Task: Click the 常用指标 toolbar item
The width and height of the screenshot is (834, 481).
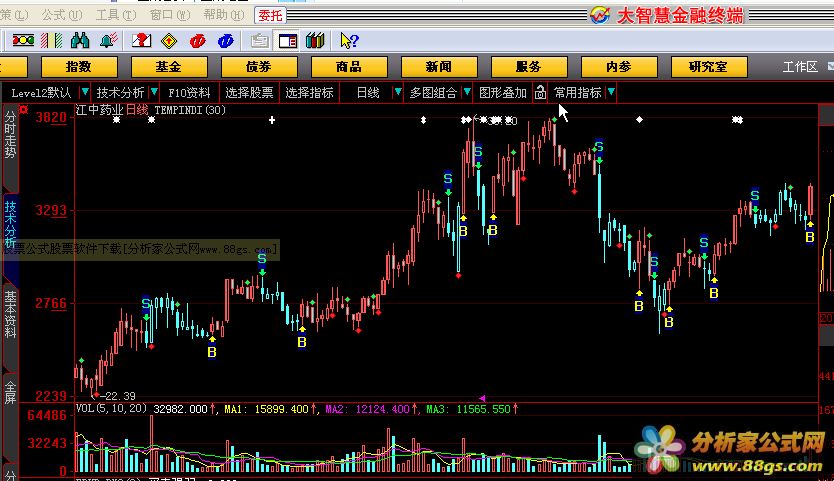Action: (x=578, y=93)
